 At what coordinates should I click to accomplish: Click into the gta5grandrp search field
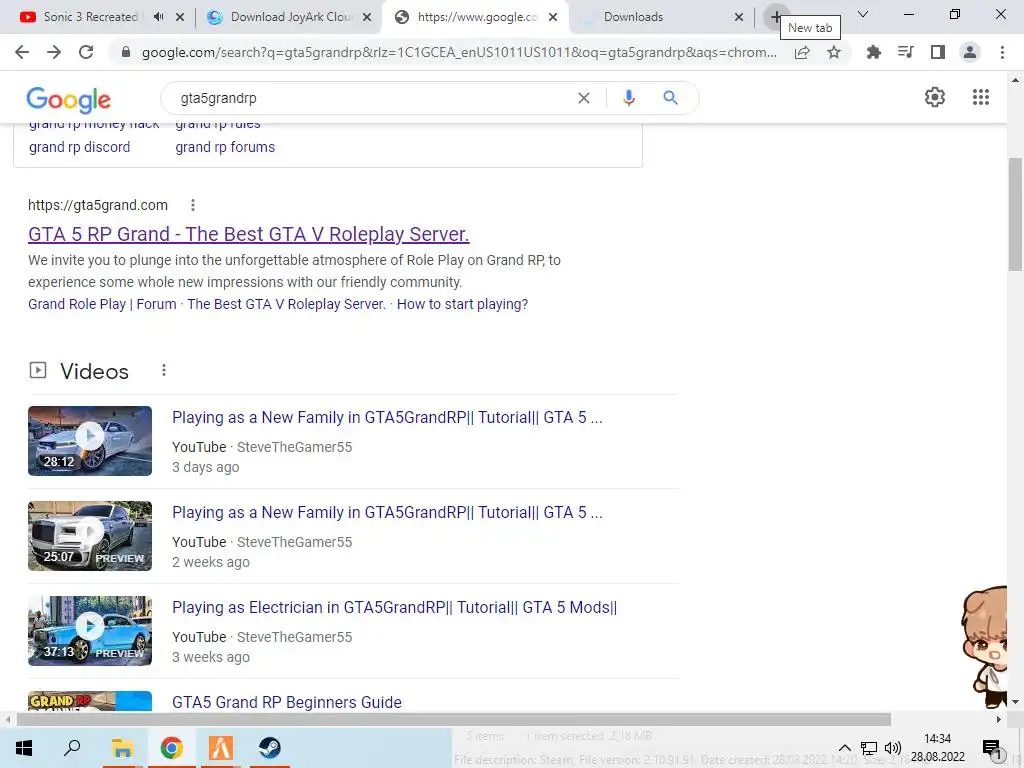click(x=372, y=98)
